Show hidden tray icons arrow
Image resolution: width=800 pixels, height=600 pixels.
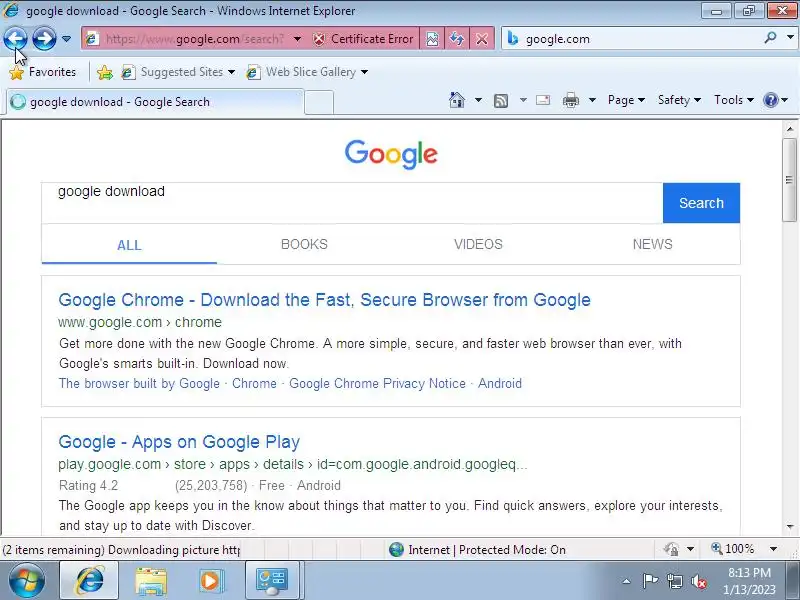click(627, 581)
